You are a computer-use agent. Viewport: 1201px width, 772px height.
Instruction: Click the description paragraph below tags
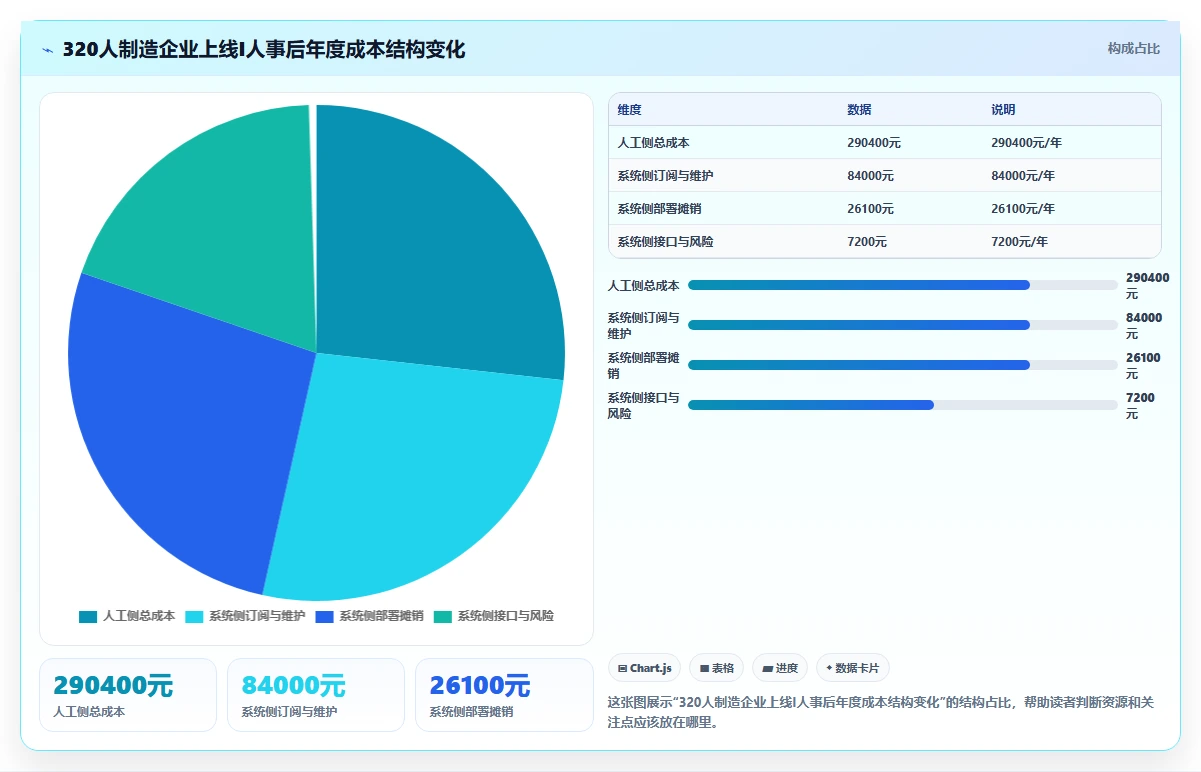tap(884, 712)
